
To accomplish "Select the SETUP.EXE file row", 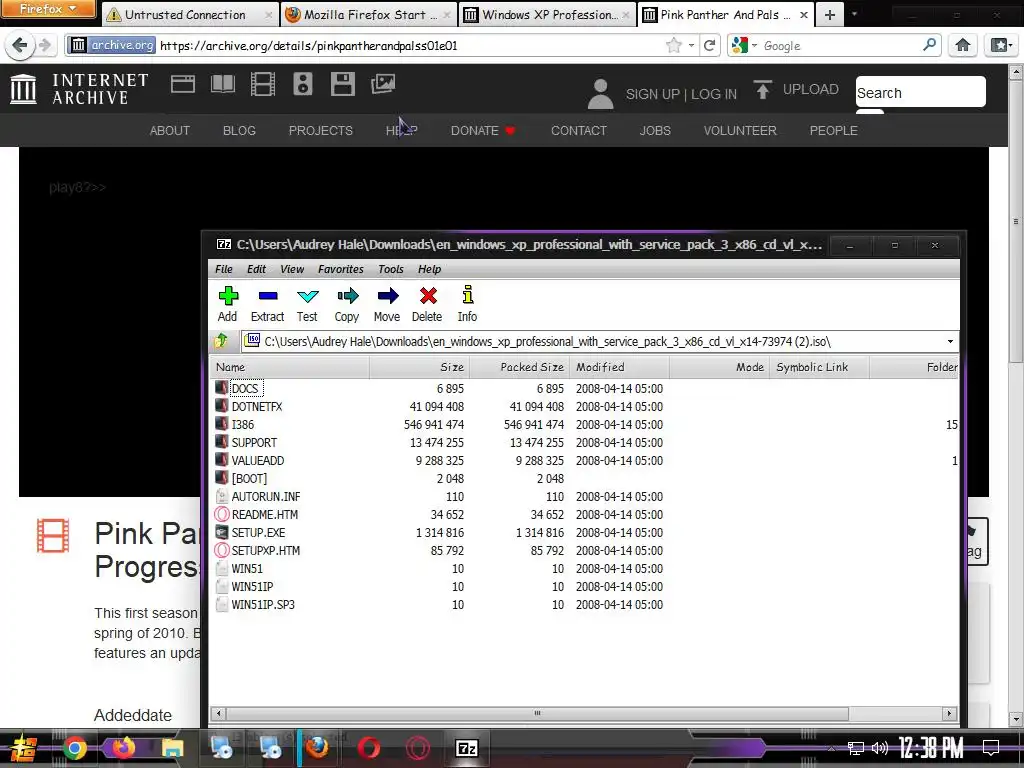I will tap(584, 533).
